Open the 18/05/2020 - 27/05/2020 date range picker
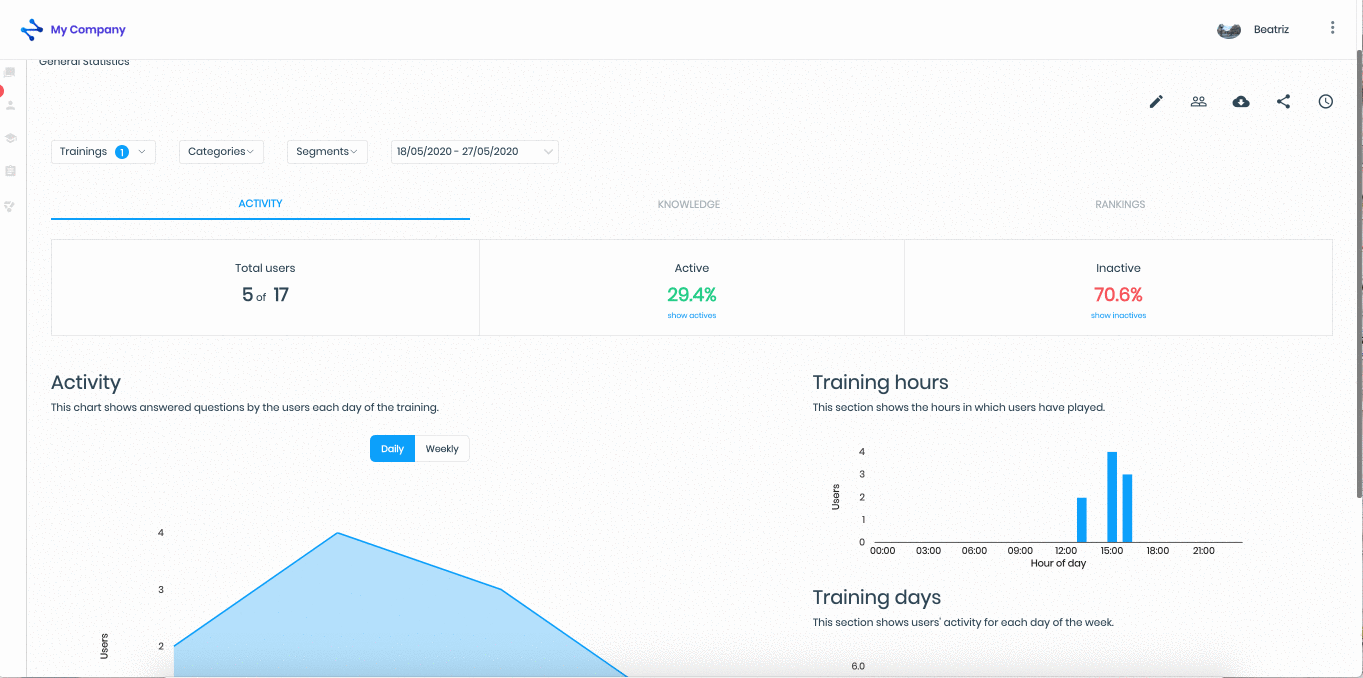This screenshot has height=678, width=1363. pos(474,152)
